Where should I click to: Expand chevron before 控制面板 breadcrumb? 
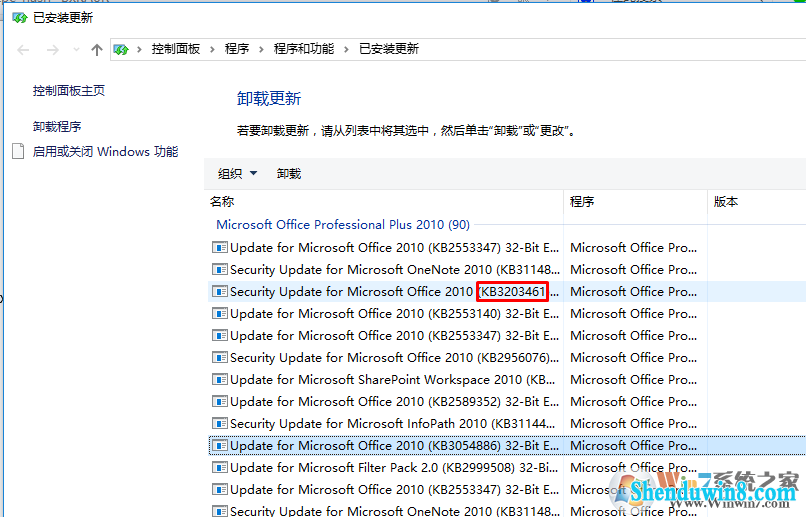[x=139, y=49]
